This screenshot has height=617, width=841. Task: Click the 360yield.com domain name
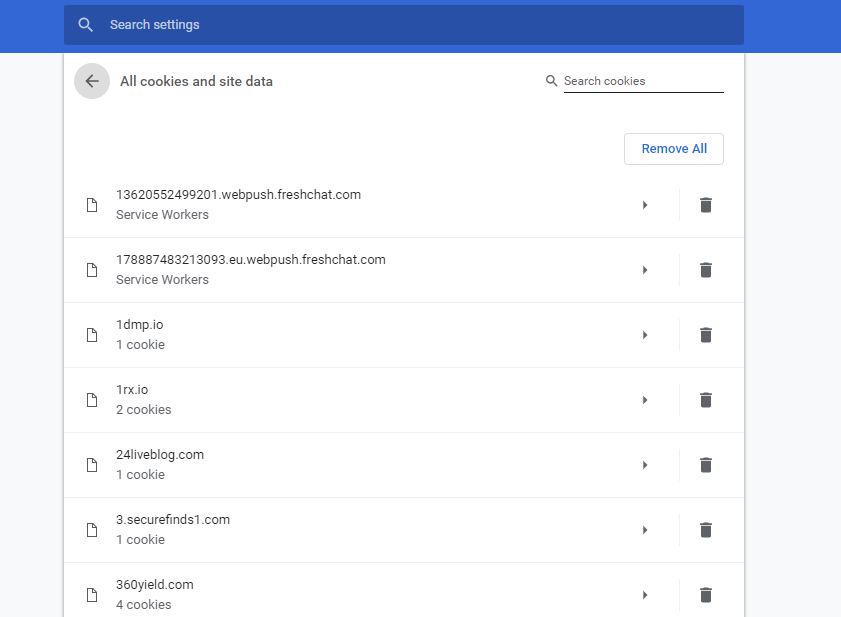(154, 584)
